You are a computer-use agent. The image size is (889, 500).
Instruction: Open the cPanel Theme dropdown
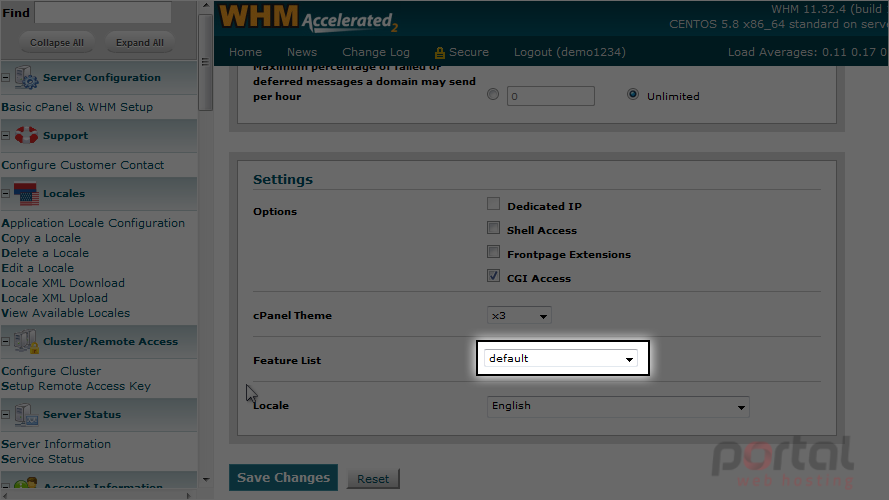pos(519,315)
